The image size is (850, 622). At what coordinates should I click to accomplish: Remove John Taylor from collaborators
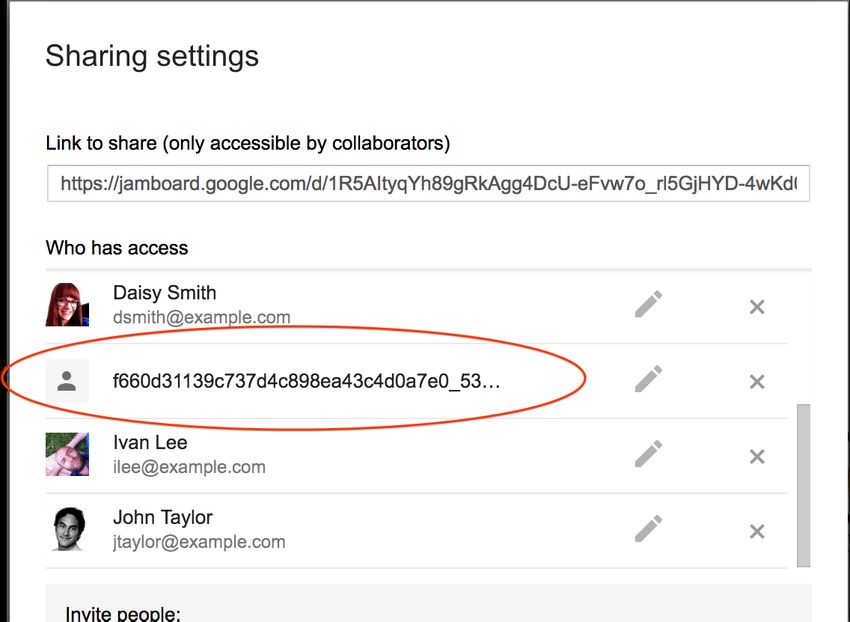(757, 531)
